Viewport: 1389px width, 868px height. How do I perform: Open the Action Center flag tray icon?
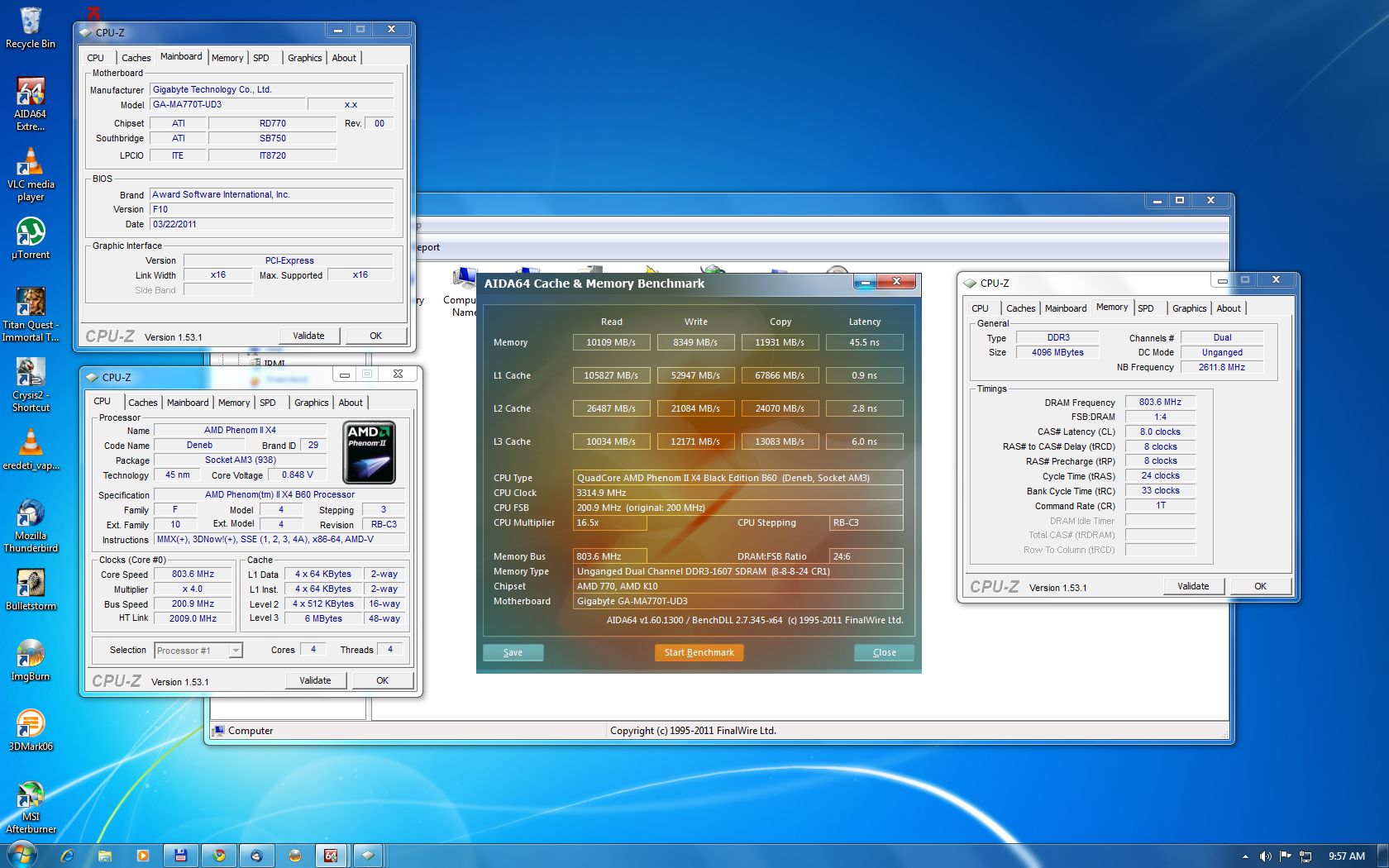click(1285, 856)
